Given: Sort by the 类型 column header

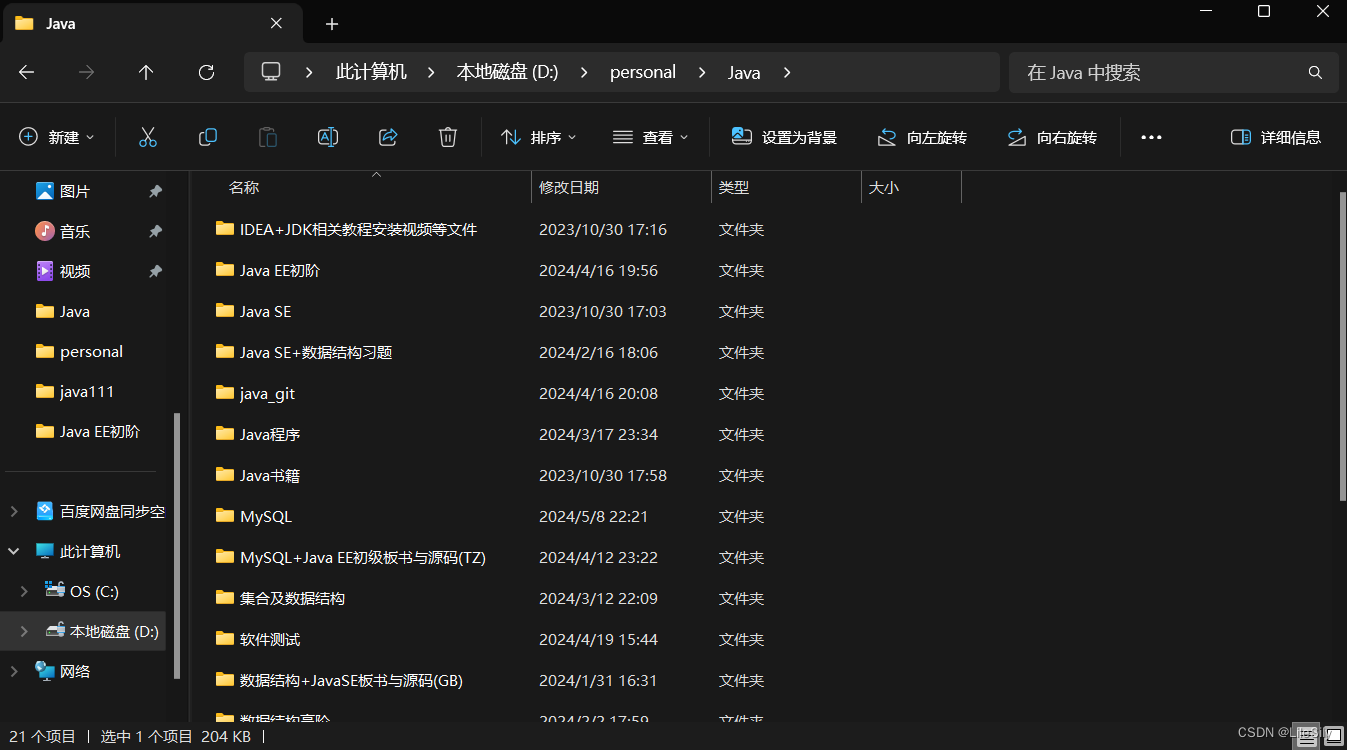Looking at the screenshot, I should coord(786,187).
